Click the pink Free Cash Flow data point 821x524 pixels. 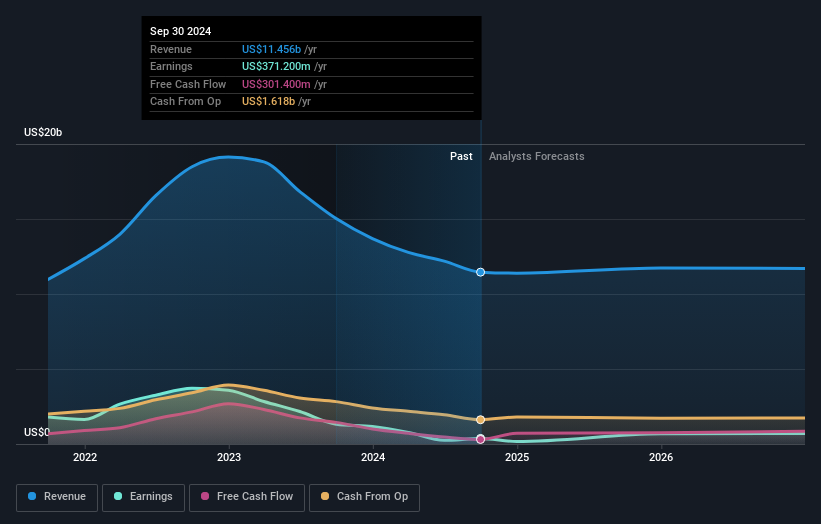pyautogui.click(x=481, y=439)
